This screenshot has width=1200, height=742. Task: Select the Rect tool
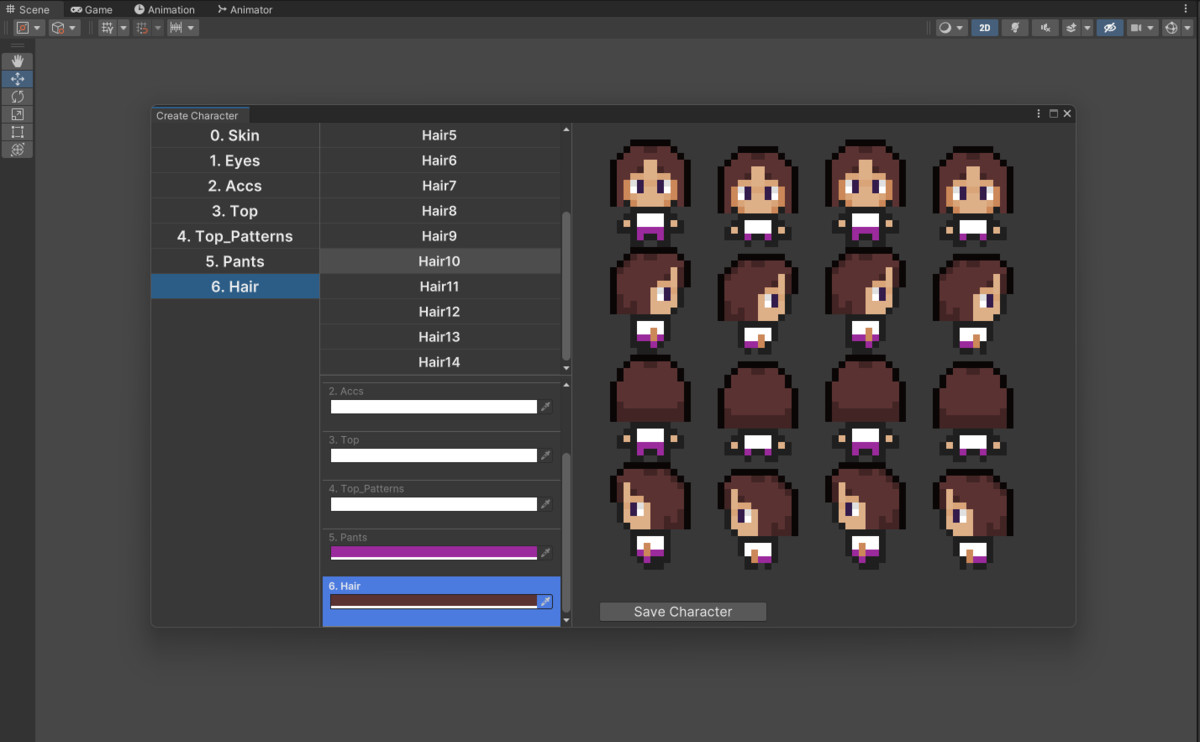[x=17, y=132]
